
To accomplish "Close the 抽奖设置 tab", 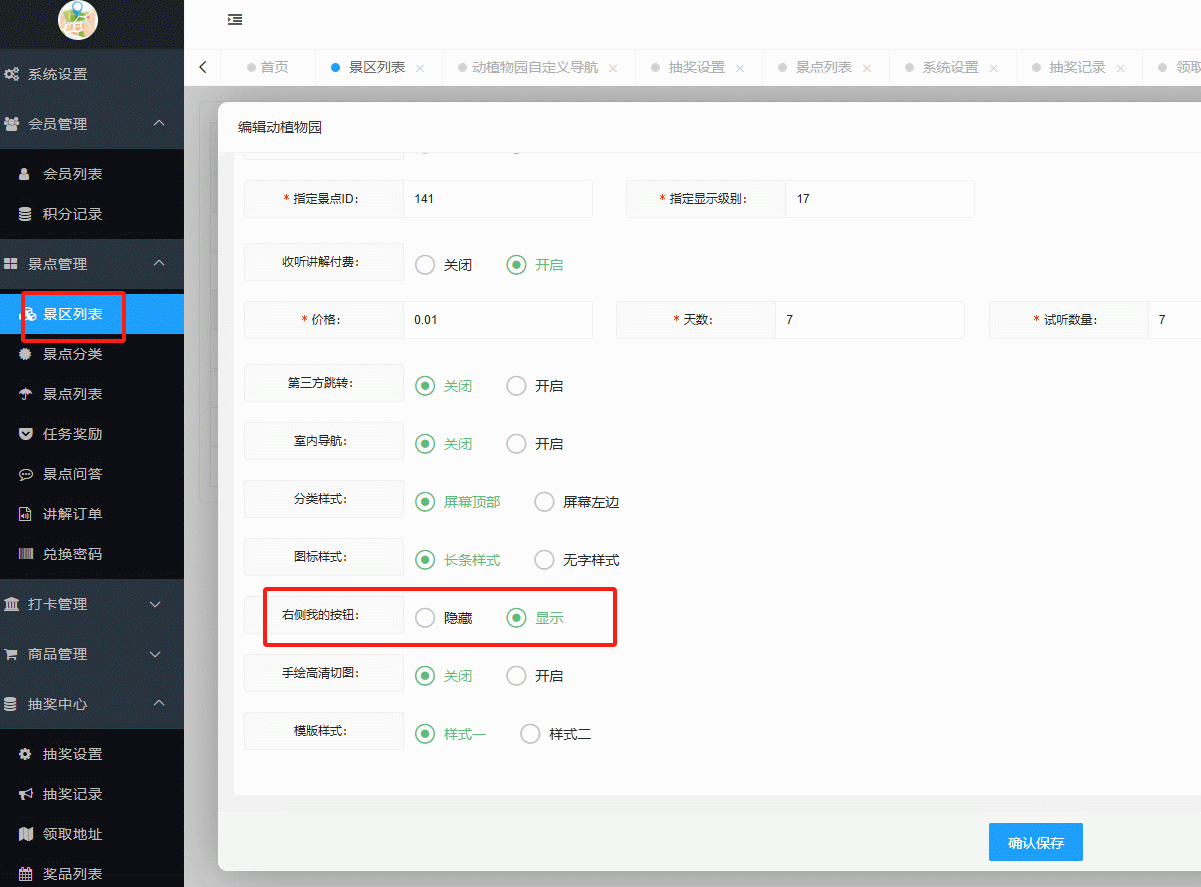I will tap(740, 68).
